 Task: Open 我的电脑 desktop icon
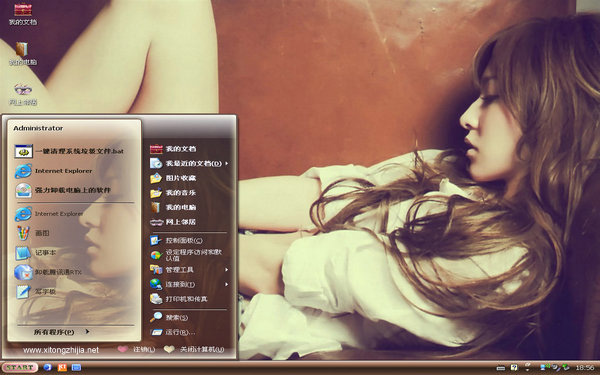tap(23, 54)
